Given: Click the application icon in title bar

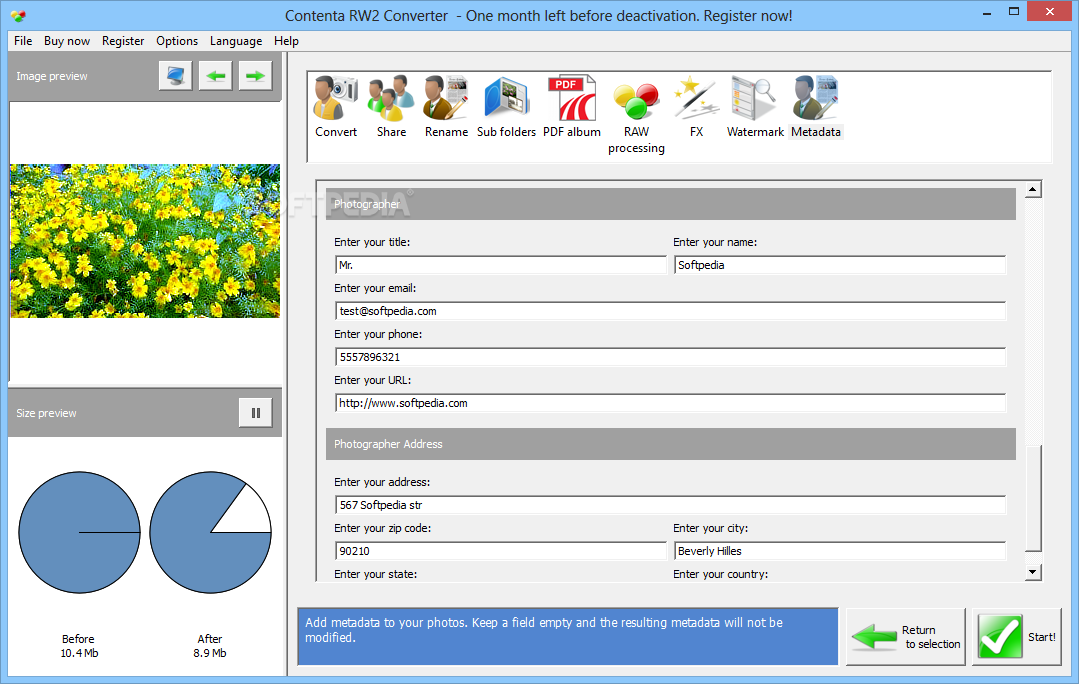Looking at the screenshot, I should [x=19, y=15].
